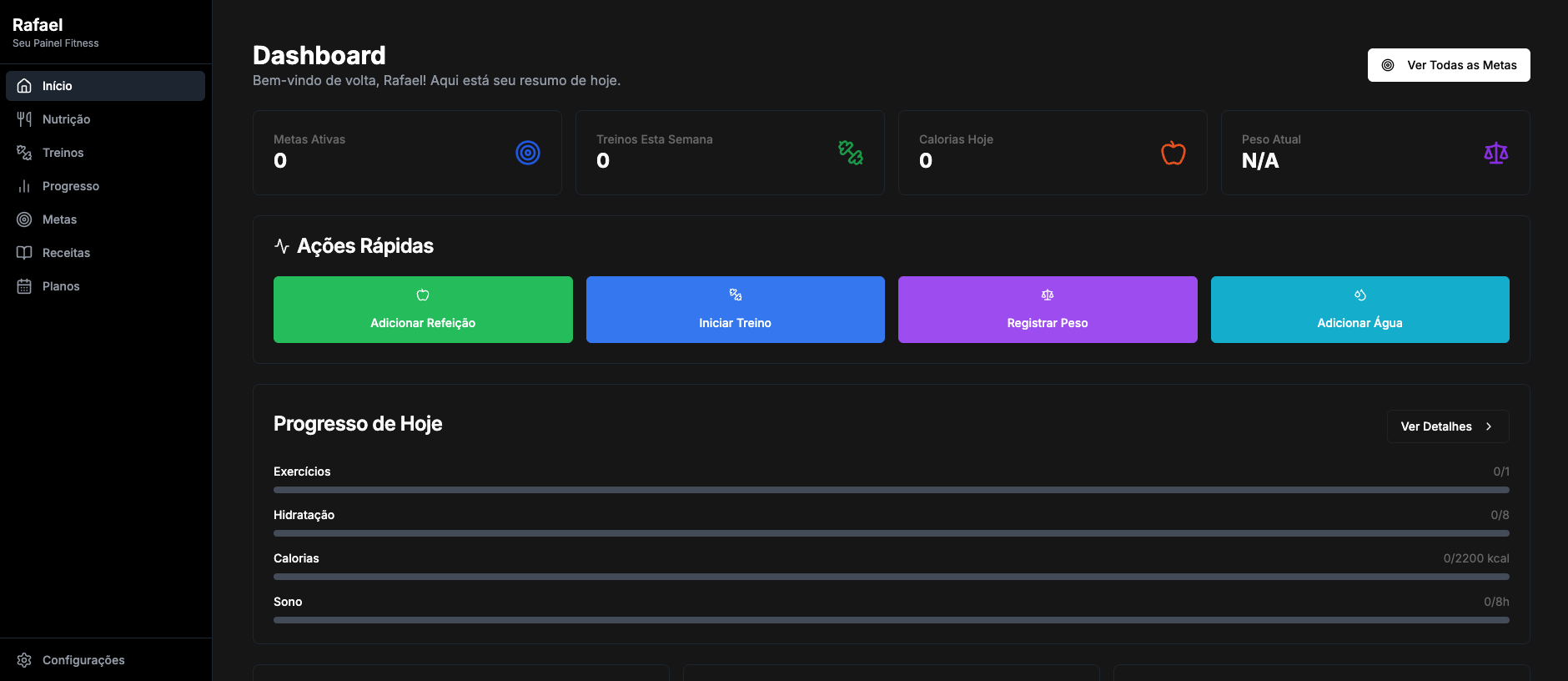Image resolution: width=1568 pixels, height=681 pixels.
Task: Click the Calorias progress bar
Action: coord(892,577)
